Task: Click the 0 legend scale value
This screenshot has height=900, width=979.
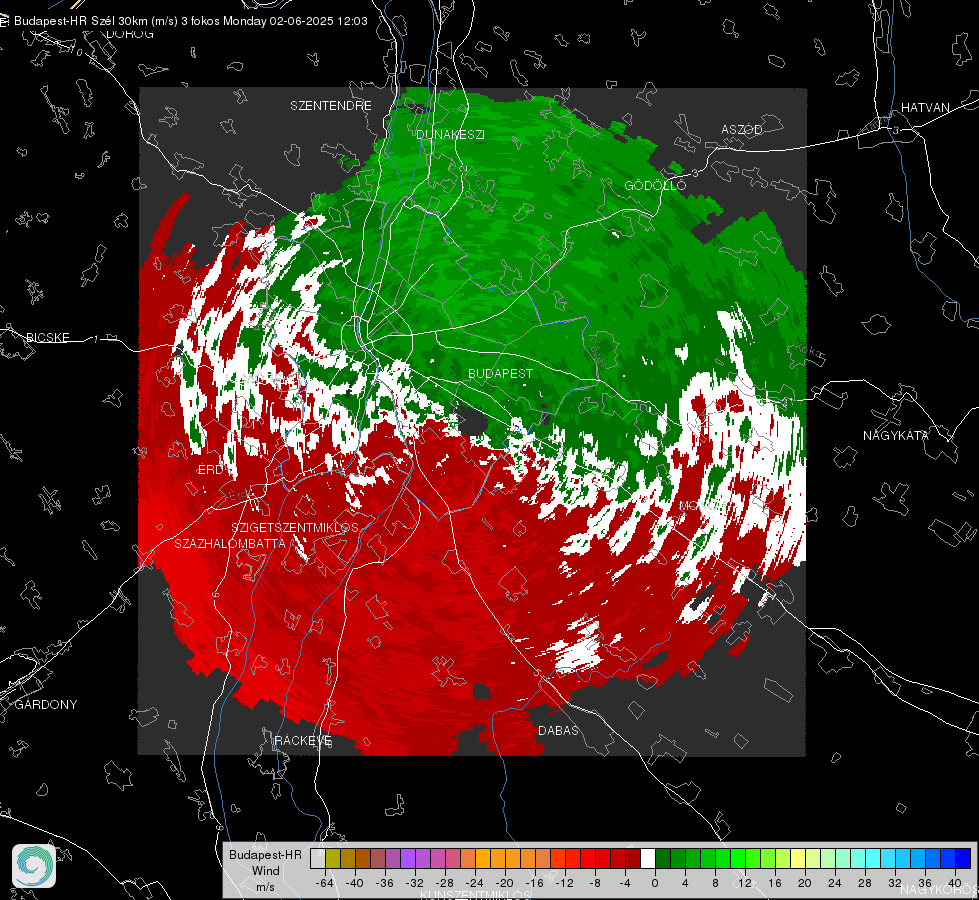Action: (655, 883)
